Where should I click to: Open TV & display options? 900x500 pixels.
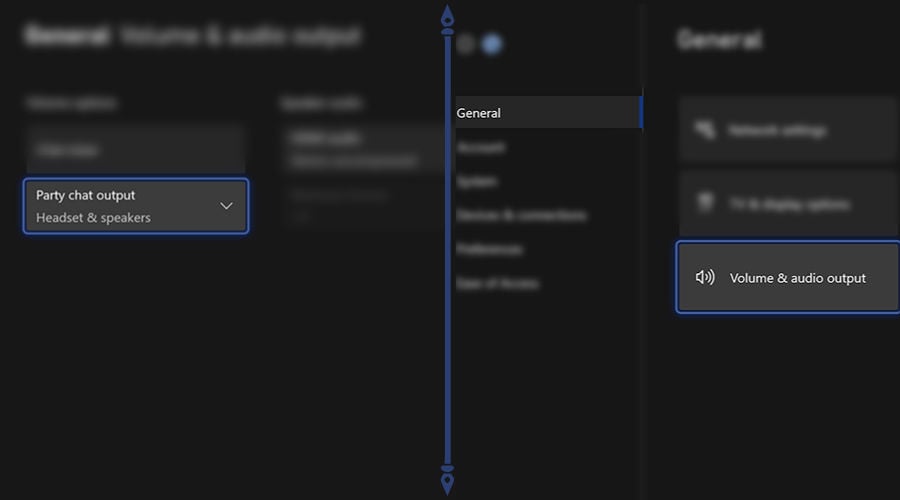point(788,204)
